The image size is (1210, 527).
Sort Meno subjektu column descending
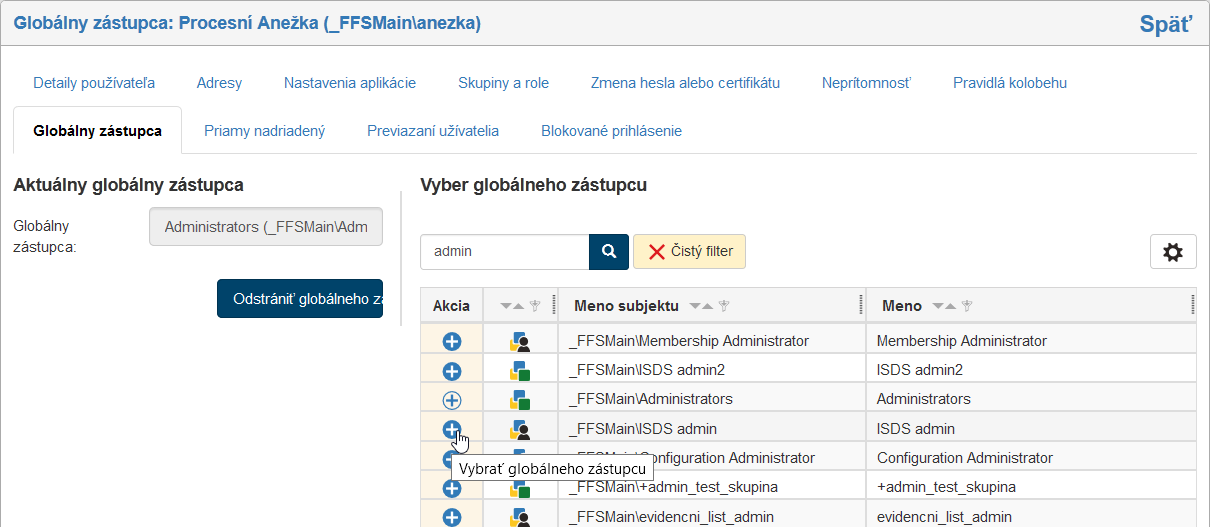[695, 306]
